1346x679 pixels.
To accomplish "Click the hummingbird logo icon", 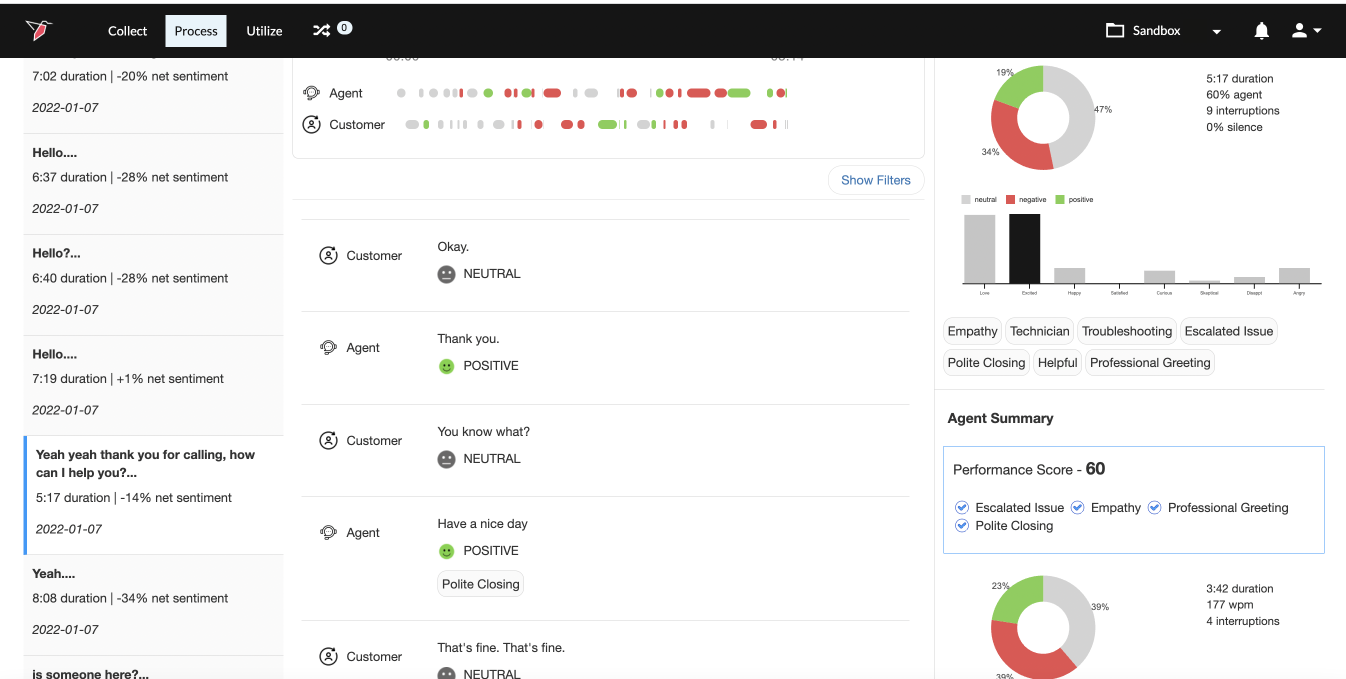I will click(39, 30).
